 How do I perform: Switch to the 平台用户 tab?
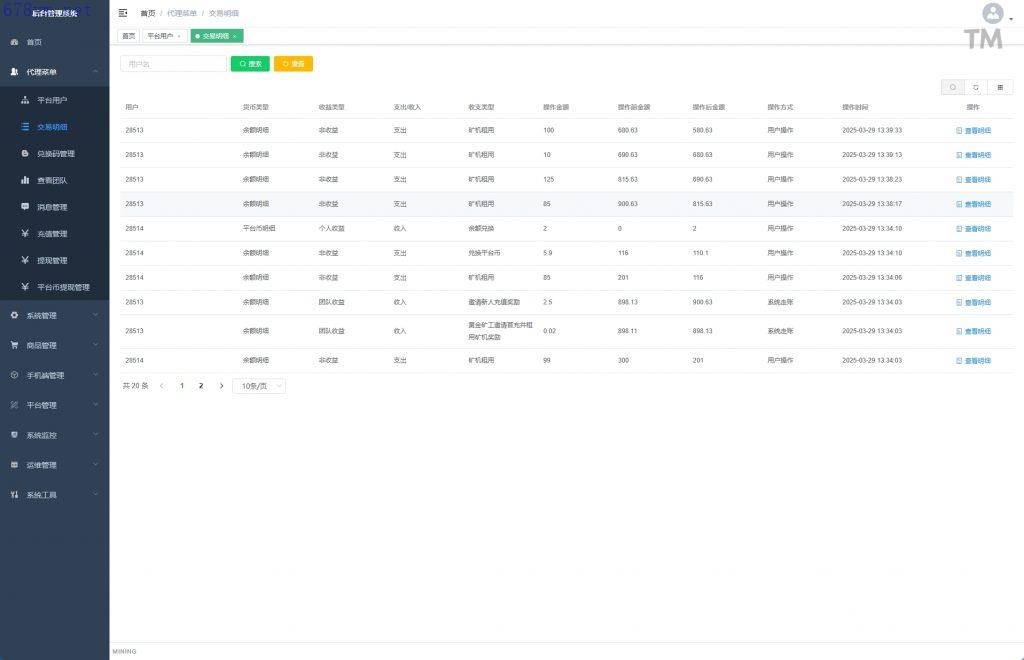pos(161,36)
